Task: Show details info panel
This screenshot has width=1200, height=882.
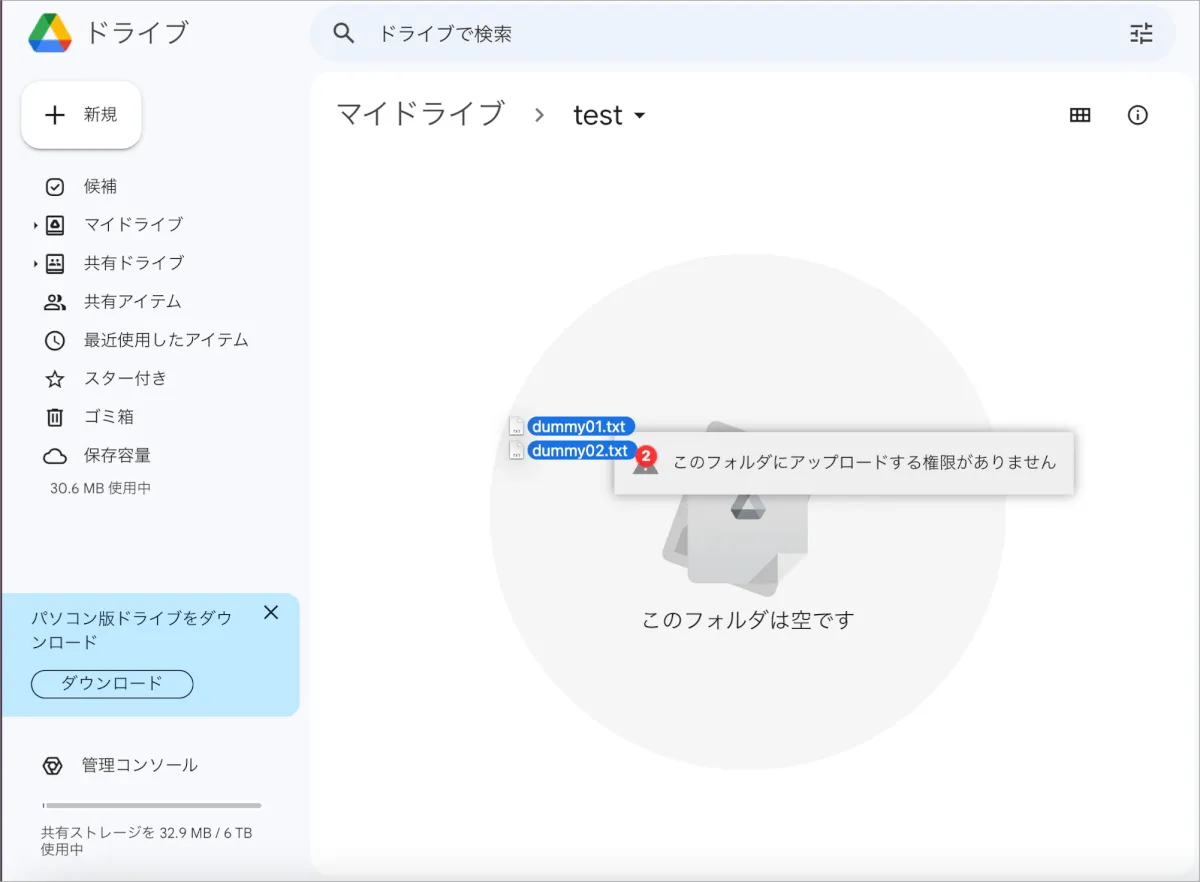Action: [x=1137, y=115]
